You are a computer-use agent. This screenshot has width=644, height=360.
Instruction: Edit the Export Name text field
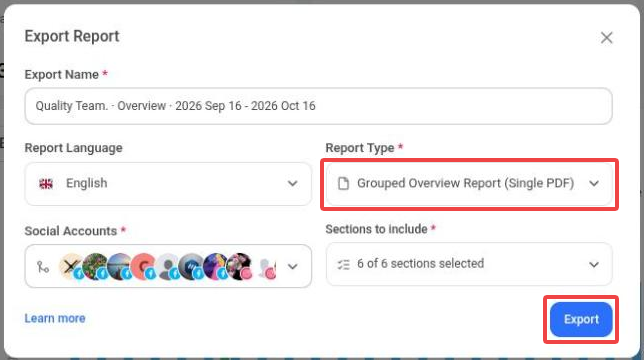(318, 106)
